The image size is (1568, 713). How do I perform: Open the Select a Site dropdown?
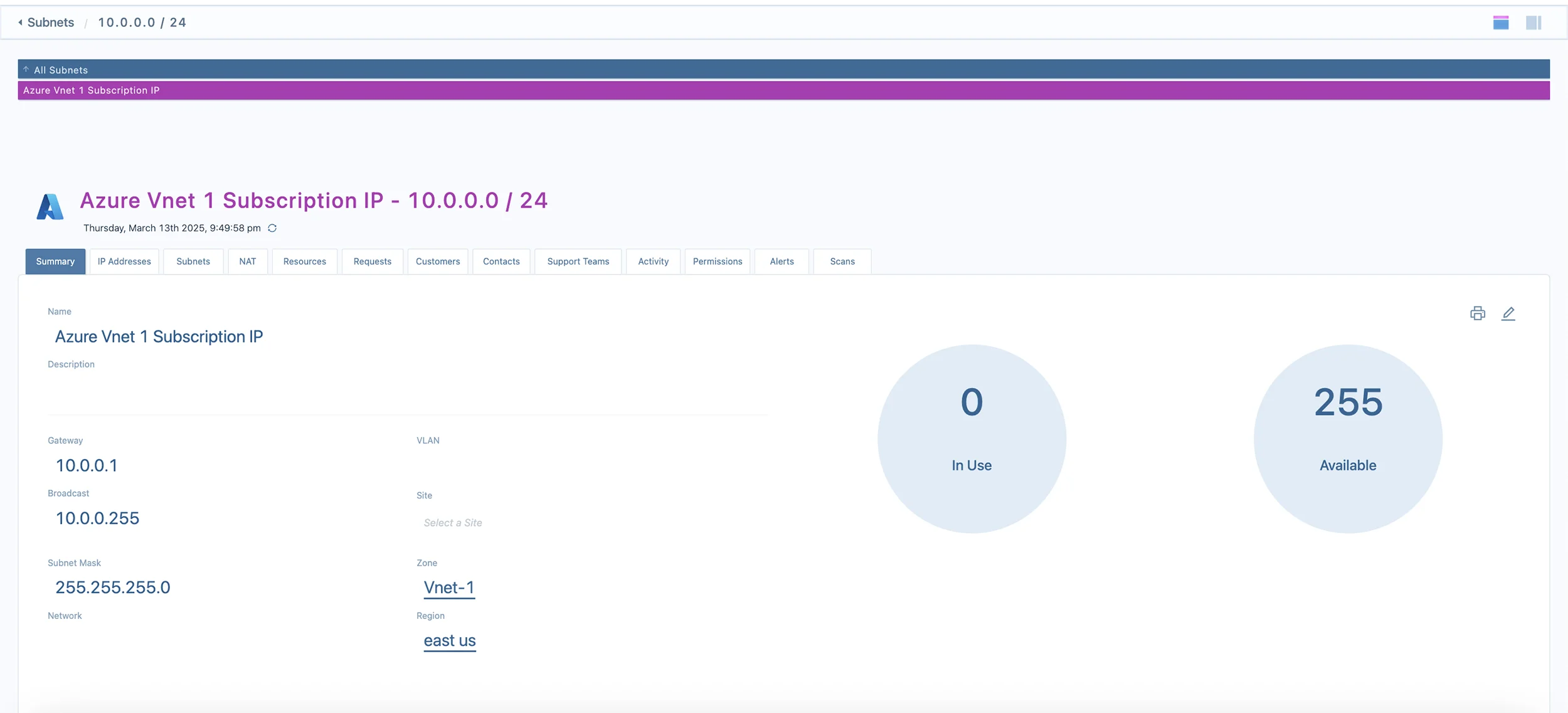pyautogui.click(x=453, y=523)
